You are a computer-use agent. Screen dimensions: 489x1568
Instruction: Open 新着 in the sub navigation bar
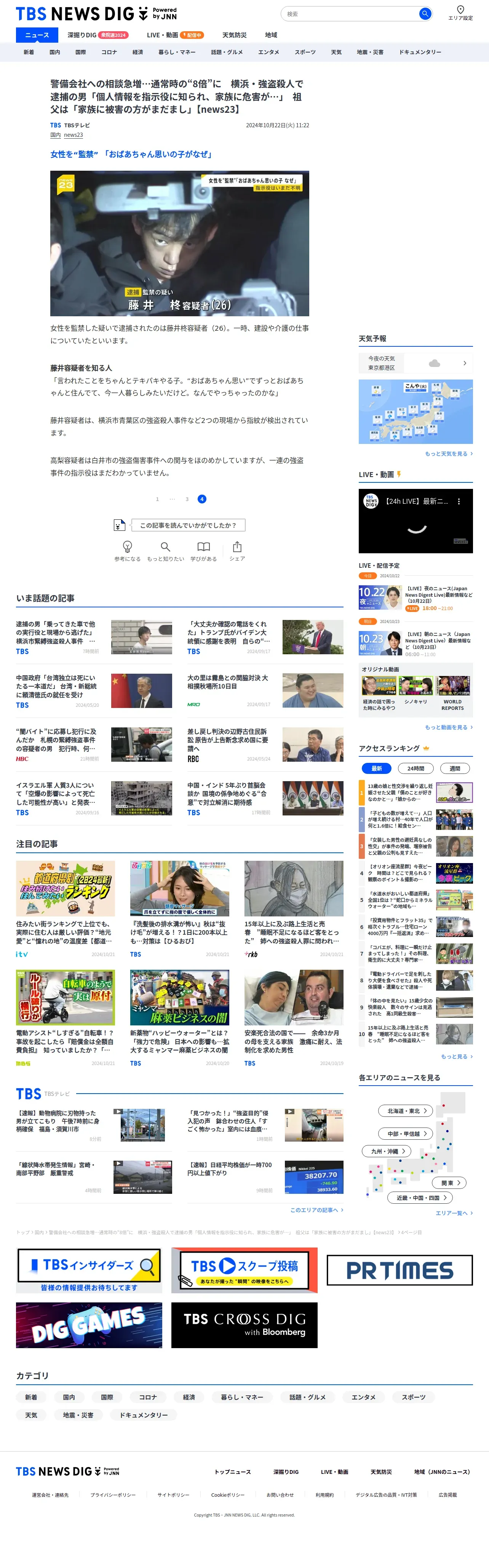(x=29, y=52)
